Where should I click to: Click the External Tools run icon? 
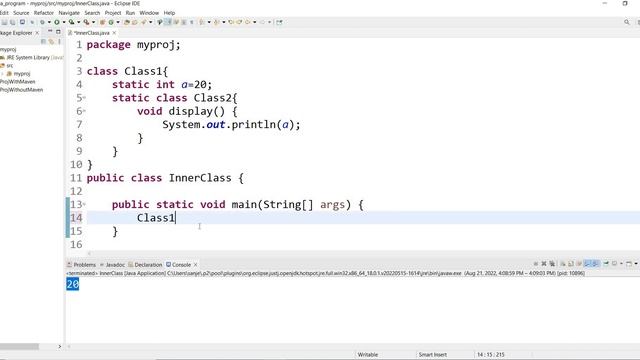tap(87, 22)
